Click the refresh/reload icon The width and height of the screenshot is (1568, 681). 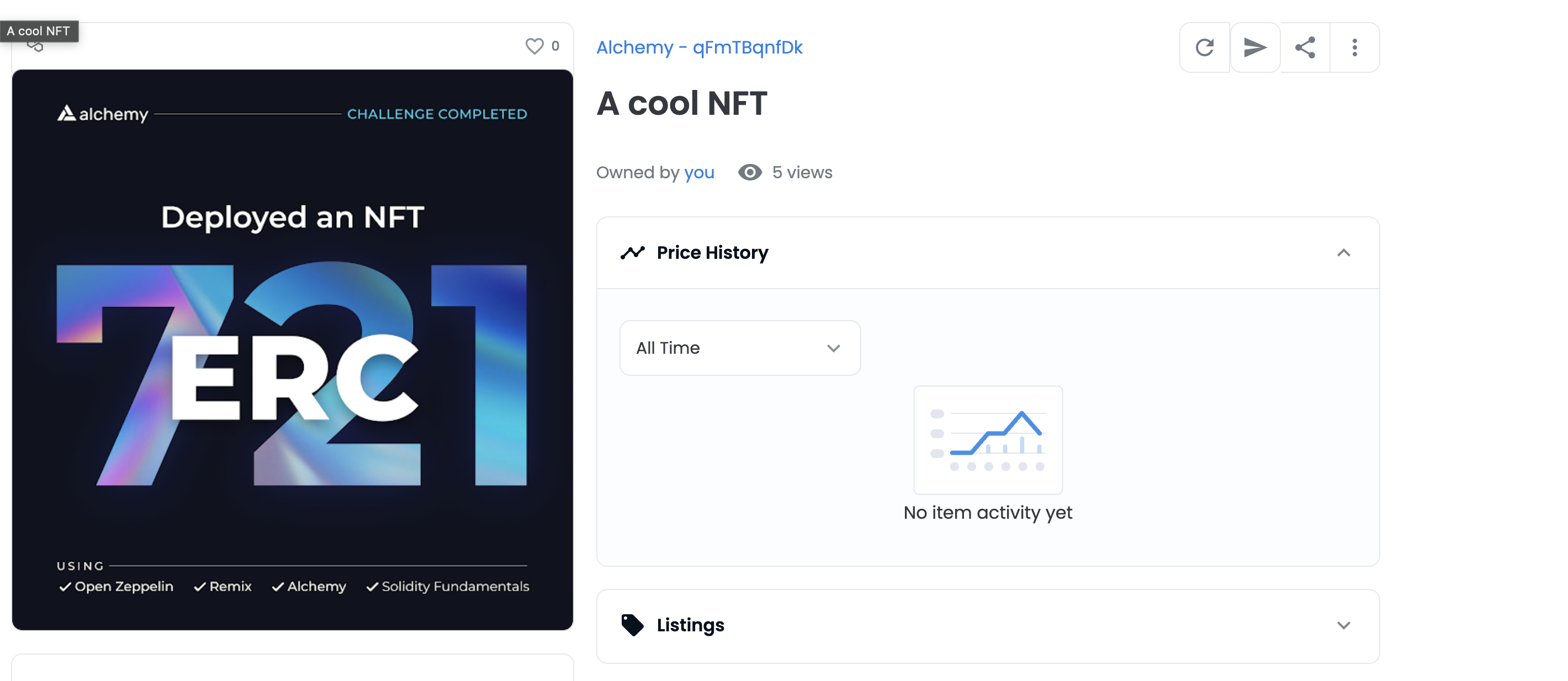tap(1205, 47)
